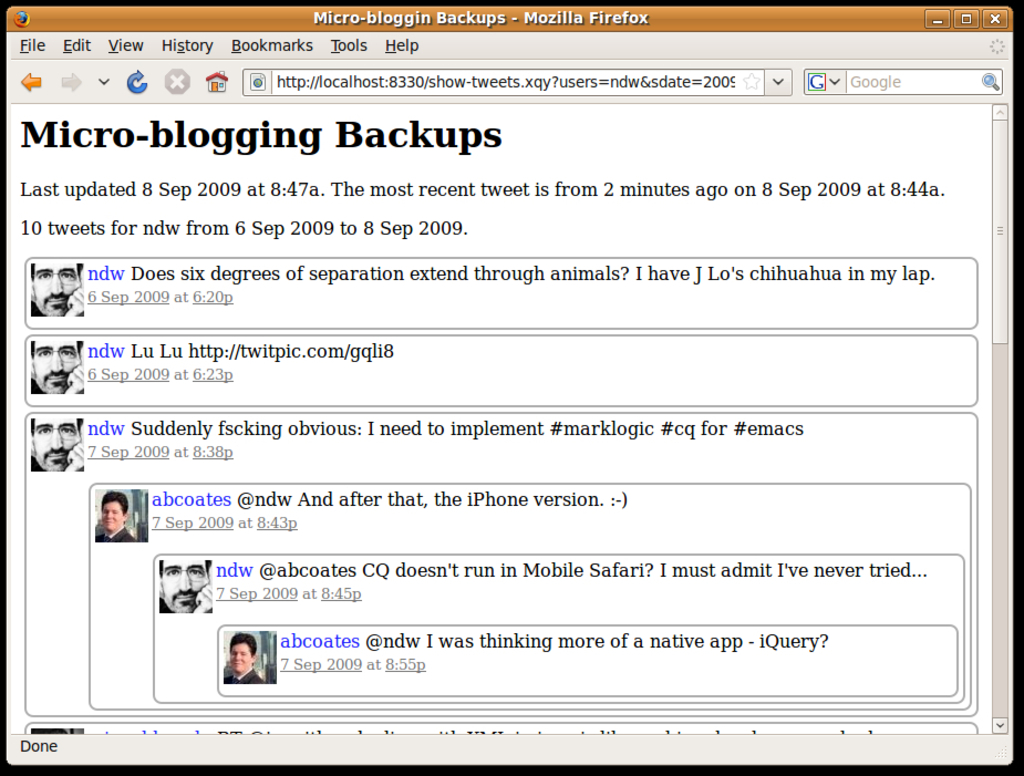Go to the Home page icon

(217, 82)
